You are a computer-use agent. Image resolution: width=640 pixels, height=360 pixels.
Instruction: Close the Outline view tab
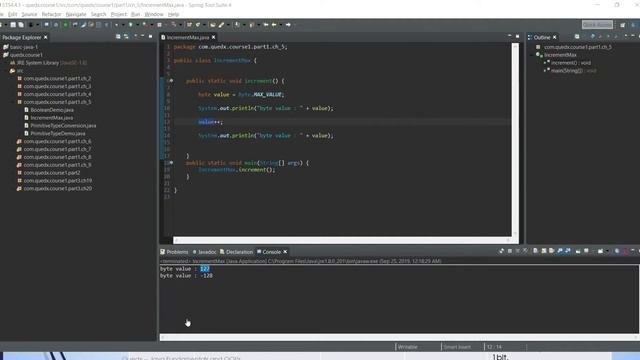coord(554,37)
